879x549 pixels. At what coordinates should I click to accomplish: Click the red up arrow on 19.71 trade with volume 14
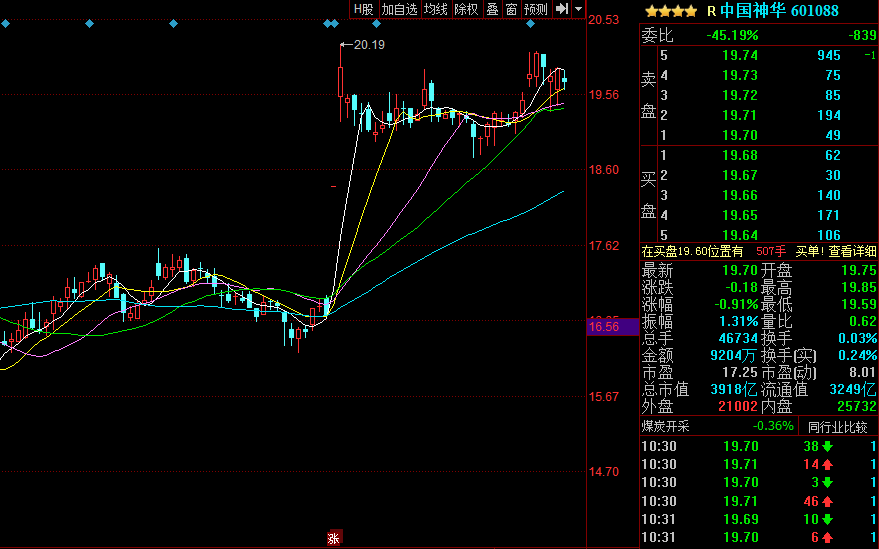(x=828, y=465)
